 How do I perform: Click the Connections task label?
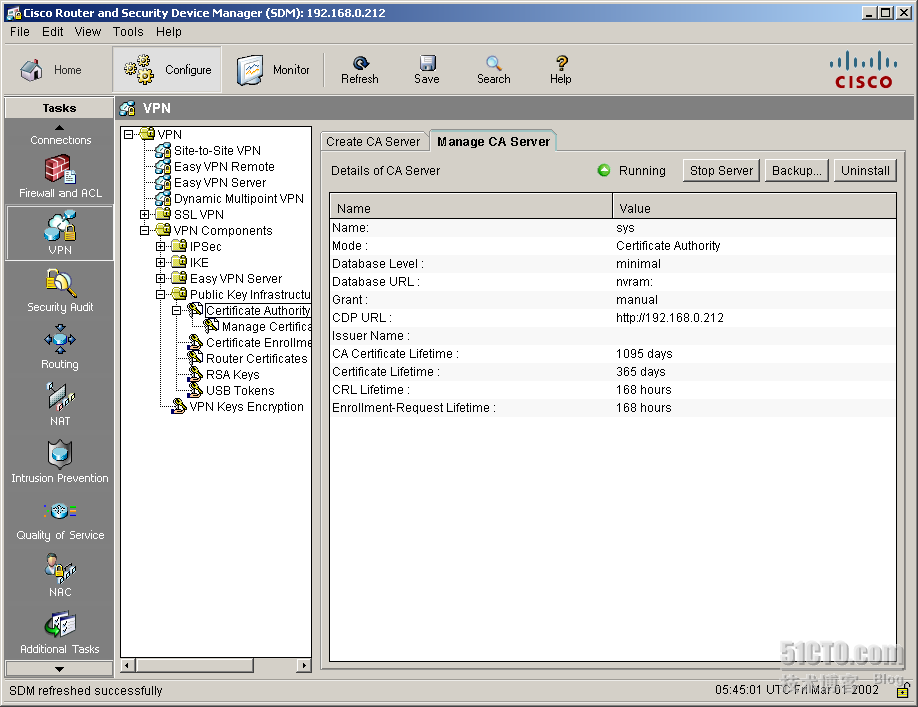(61, 140)
